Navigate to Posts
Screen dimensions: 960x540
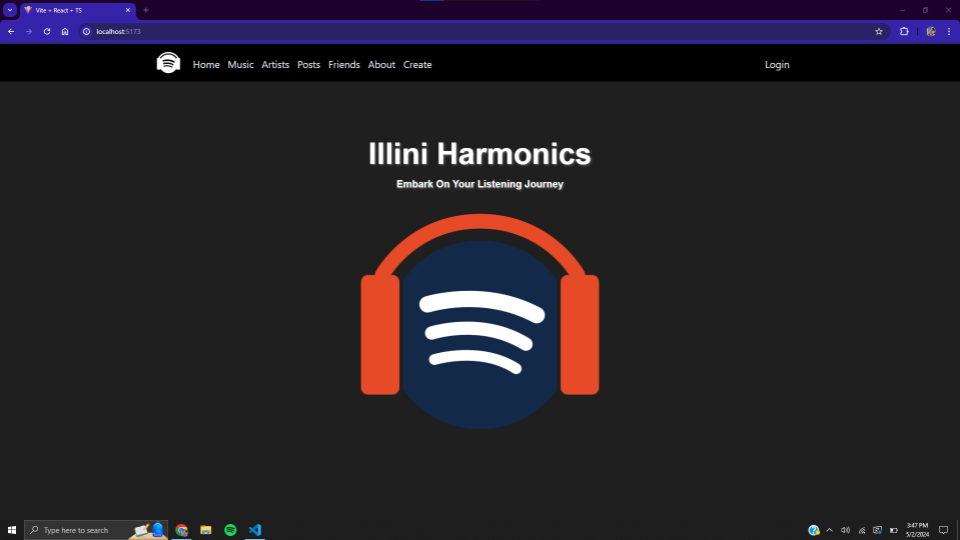tap(309, 65)
